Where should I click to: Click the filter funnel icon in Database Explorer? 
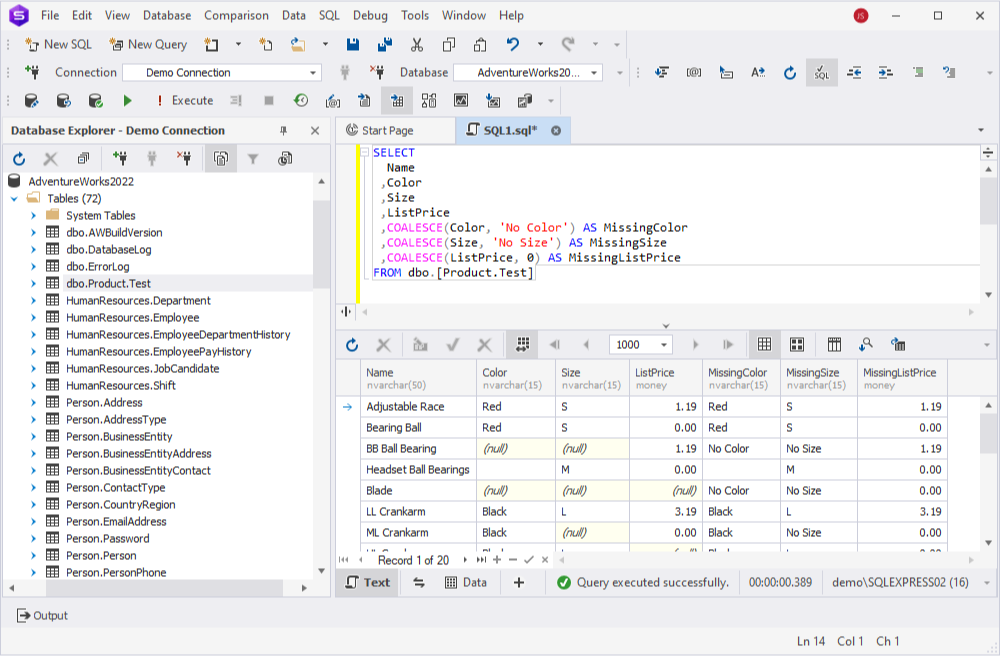pos(253,159)
